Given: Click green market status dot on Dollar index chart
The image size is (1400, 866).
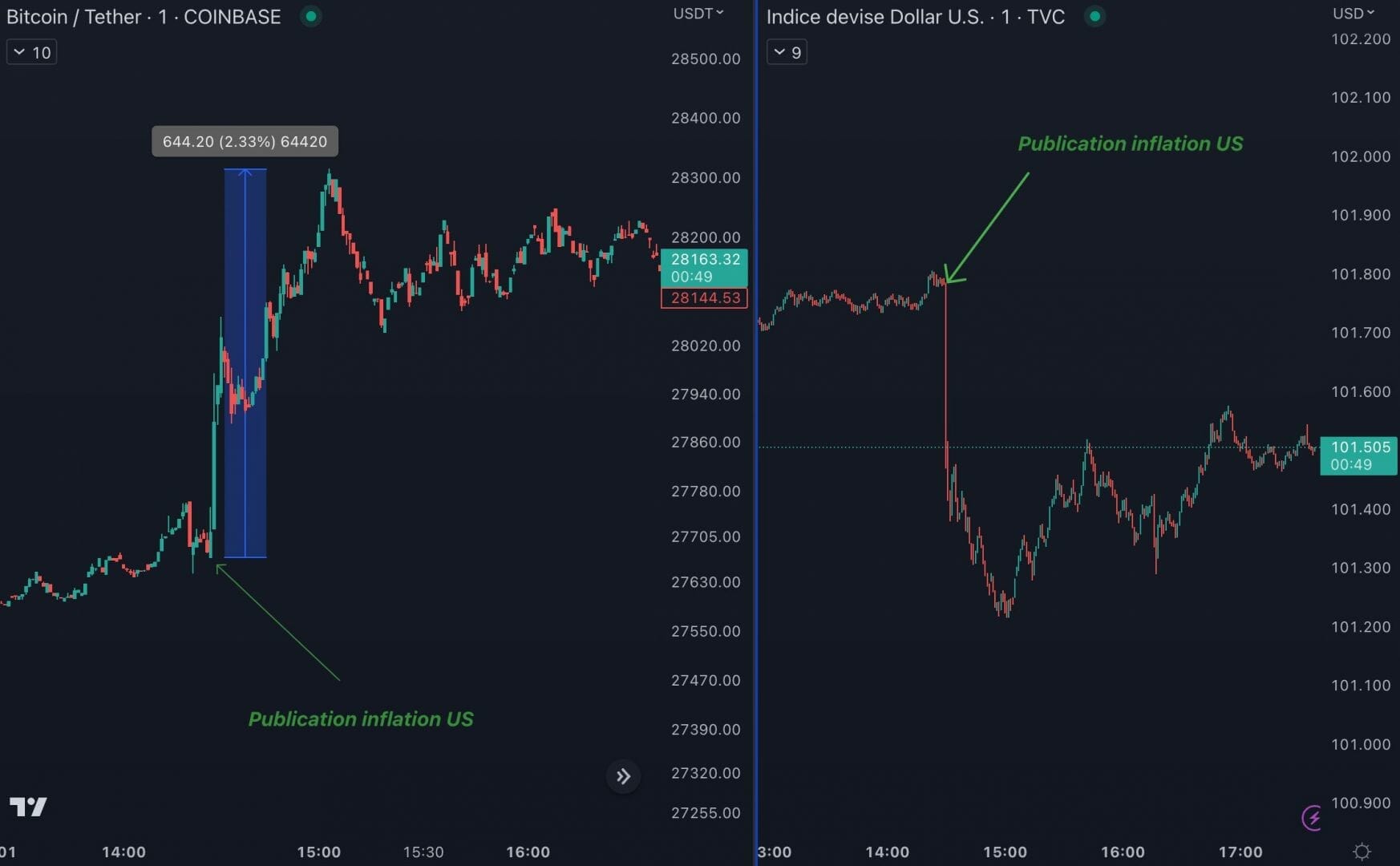Looking at the screenshot, I should (1095, 17).
